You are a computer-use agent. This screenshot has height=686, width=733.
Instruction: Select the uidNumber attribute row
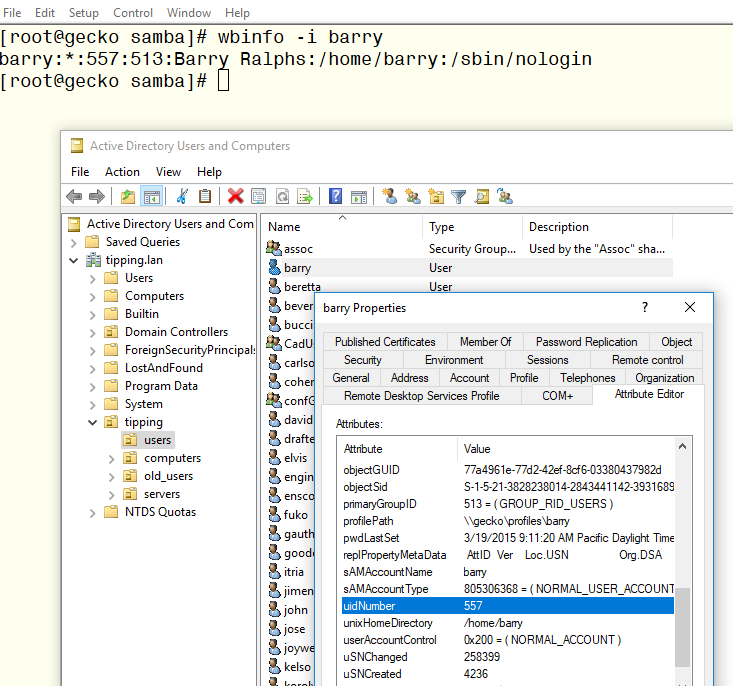(508, 606)
